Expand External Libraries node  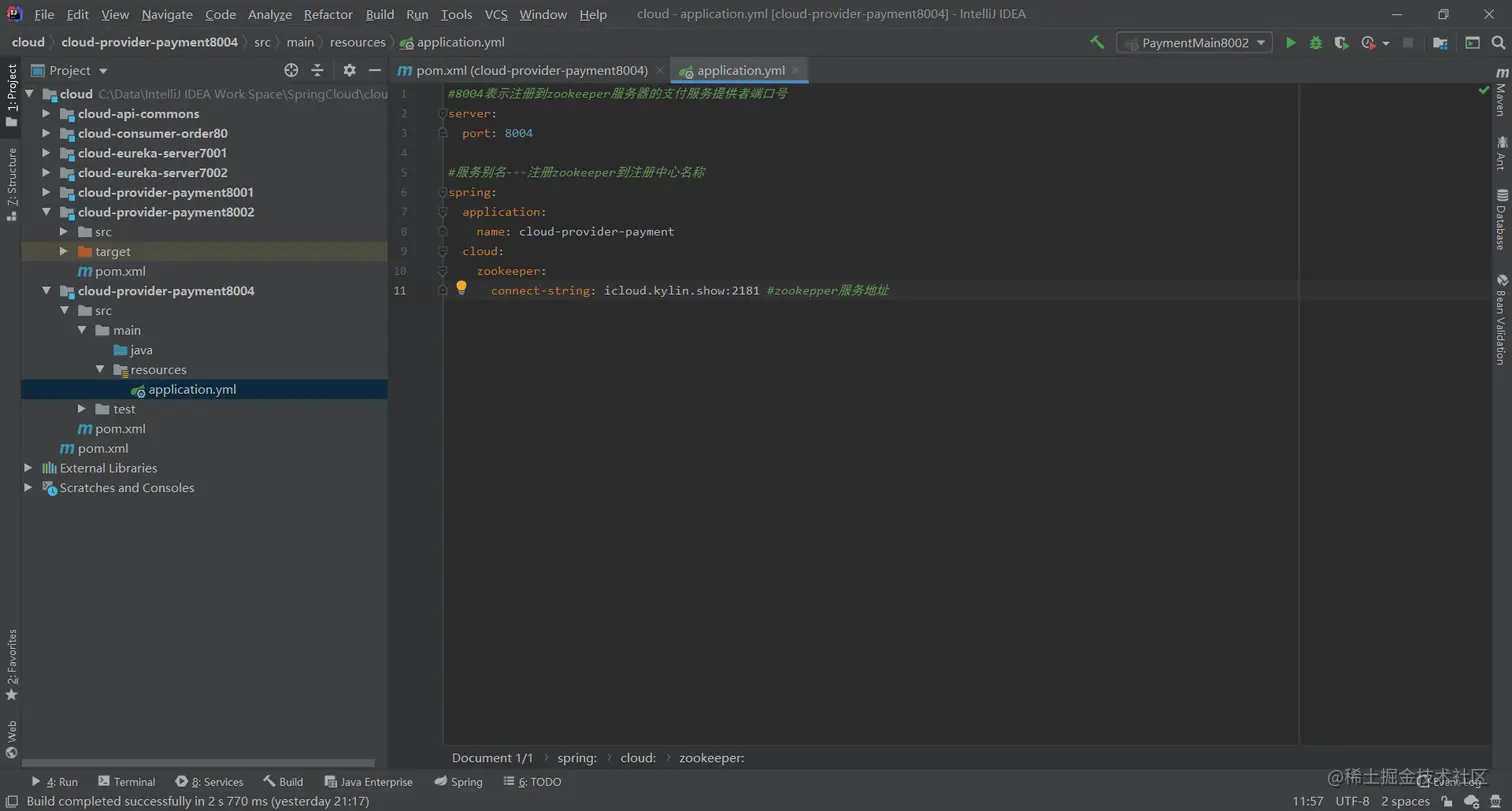click(x=28, y=468)
